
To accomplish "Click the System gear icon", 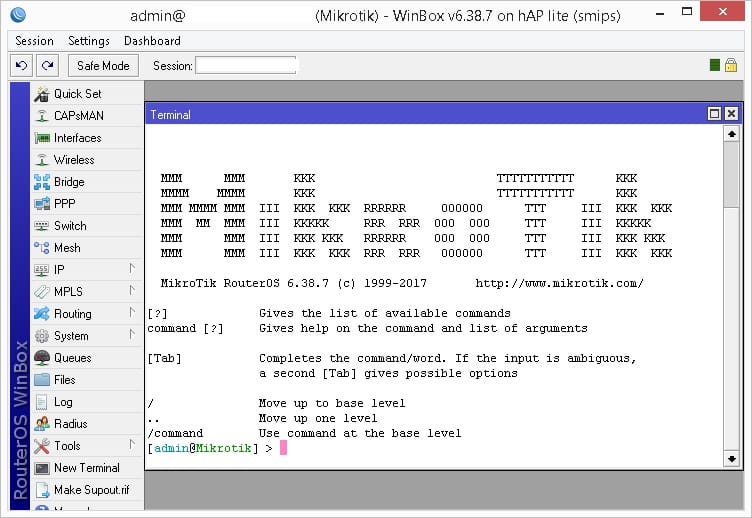I will (42, 336).
